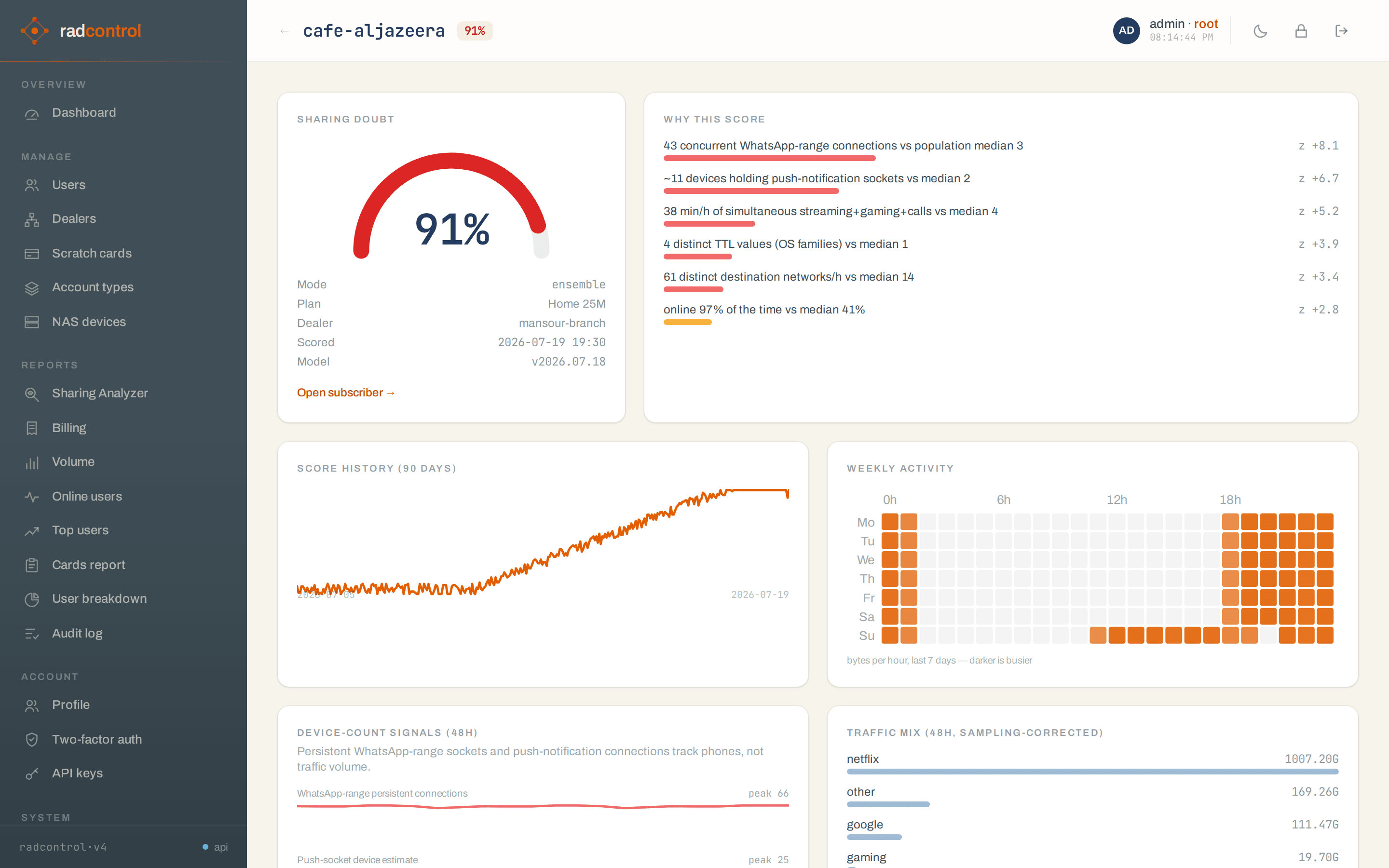Image resolution: width=1389 pixels, height=868 pixels.
Task: Click the WhatsApp-range persistent connections sparkline
Action: [543, 807]
